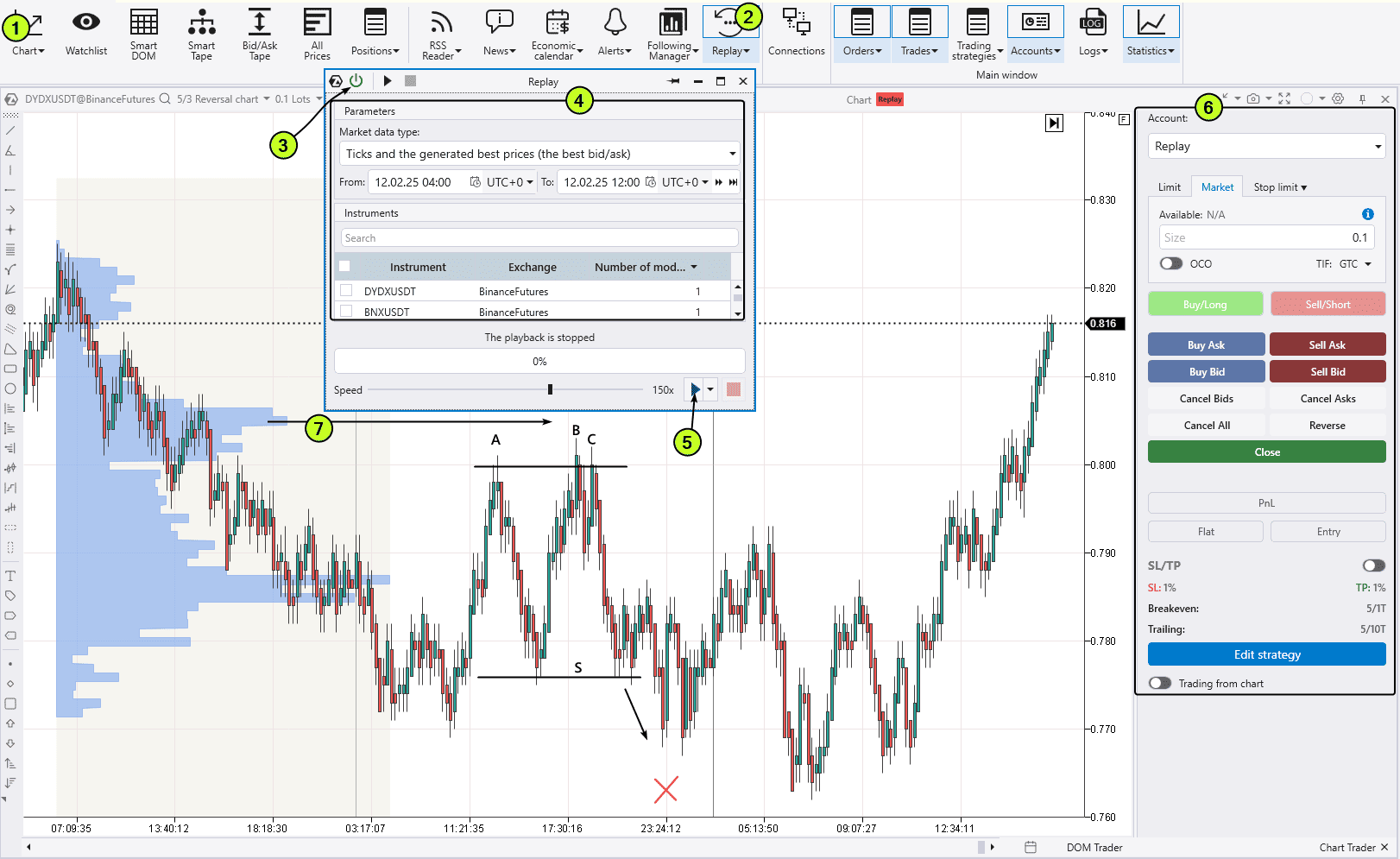The image size is (1400, 859).
Task: Click the Instruments search field
Action: (x=539, y=238)
